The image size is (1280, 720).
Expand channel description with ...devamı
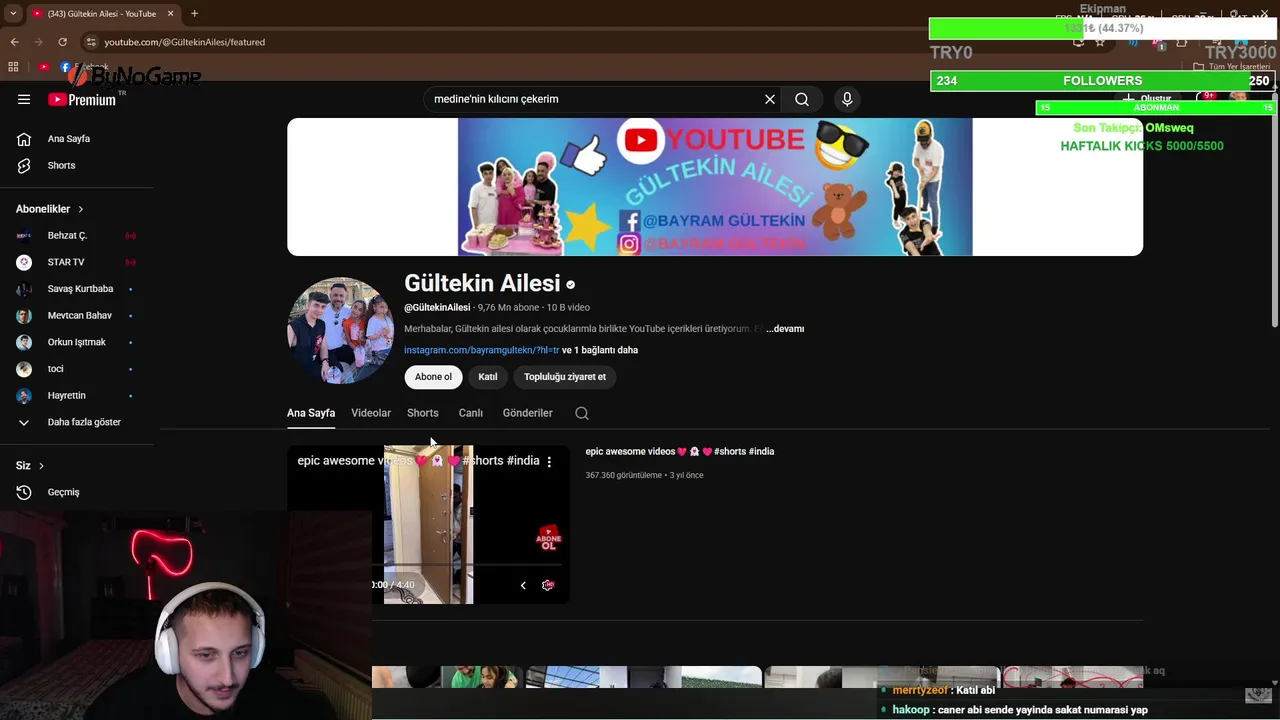[x=785, y=329]
